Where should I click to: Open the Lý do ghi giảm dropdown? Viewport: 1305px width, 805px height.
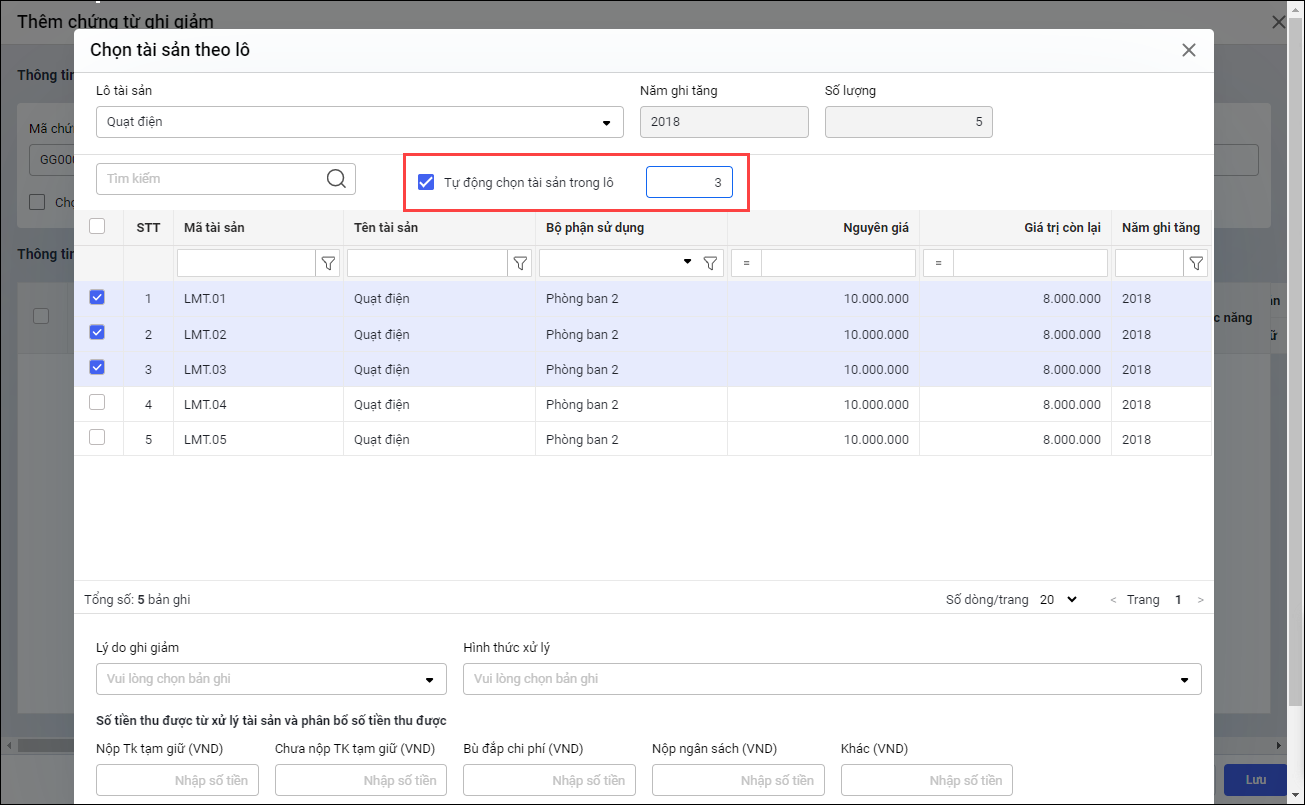[x=430, y=679]
